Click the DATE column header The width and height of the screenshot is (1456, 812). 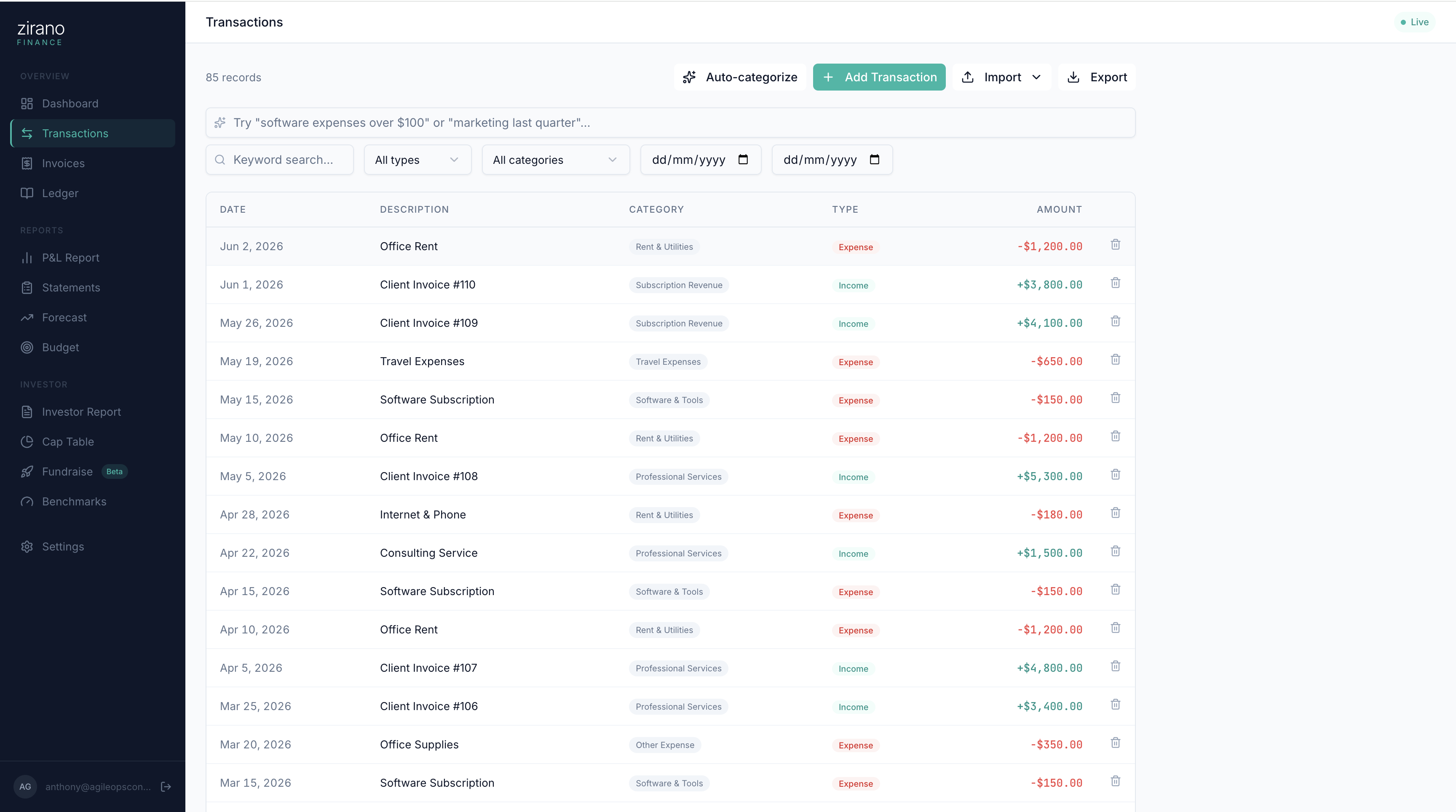click(233, 210)
